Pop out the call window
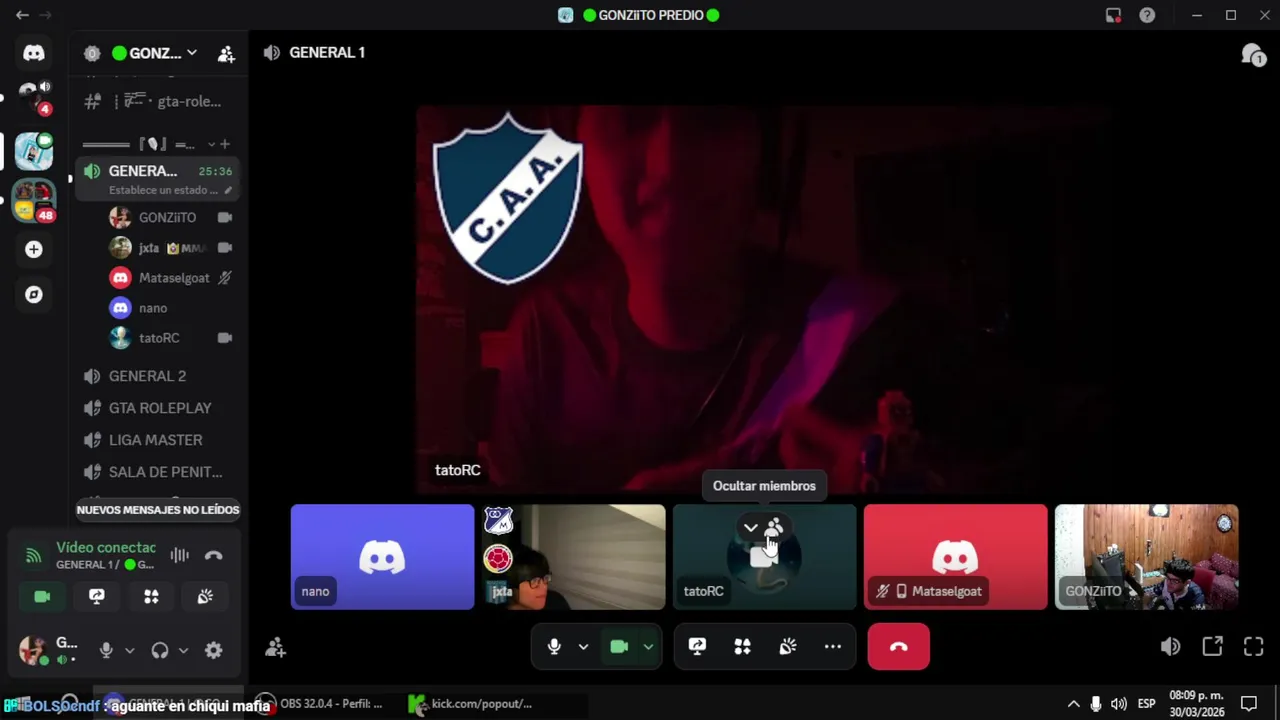Screen dimensions: 1280x720 tap(1212, 647)
